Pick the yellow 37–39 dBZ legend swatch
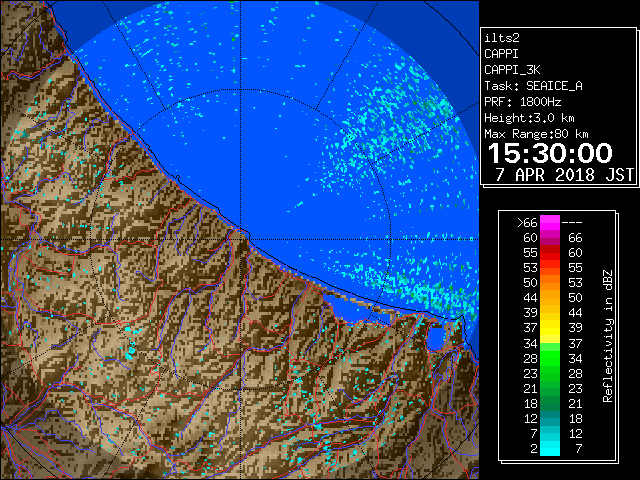This screenshot has width=640, height=480. 550,328
